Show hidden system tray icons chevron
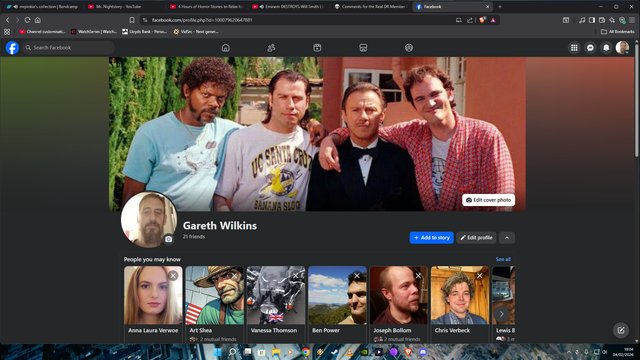Viewport: 640px width, 360px height. 568,352
